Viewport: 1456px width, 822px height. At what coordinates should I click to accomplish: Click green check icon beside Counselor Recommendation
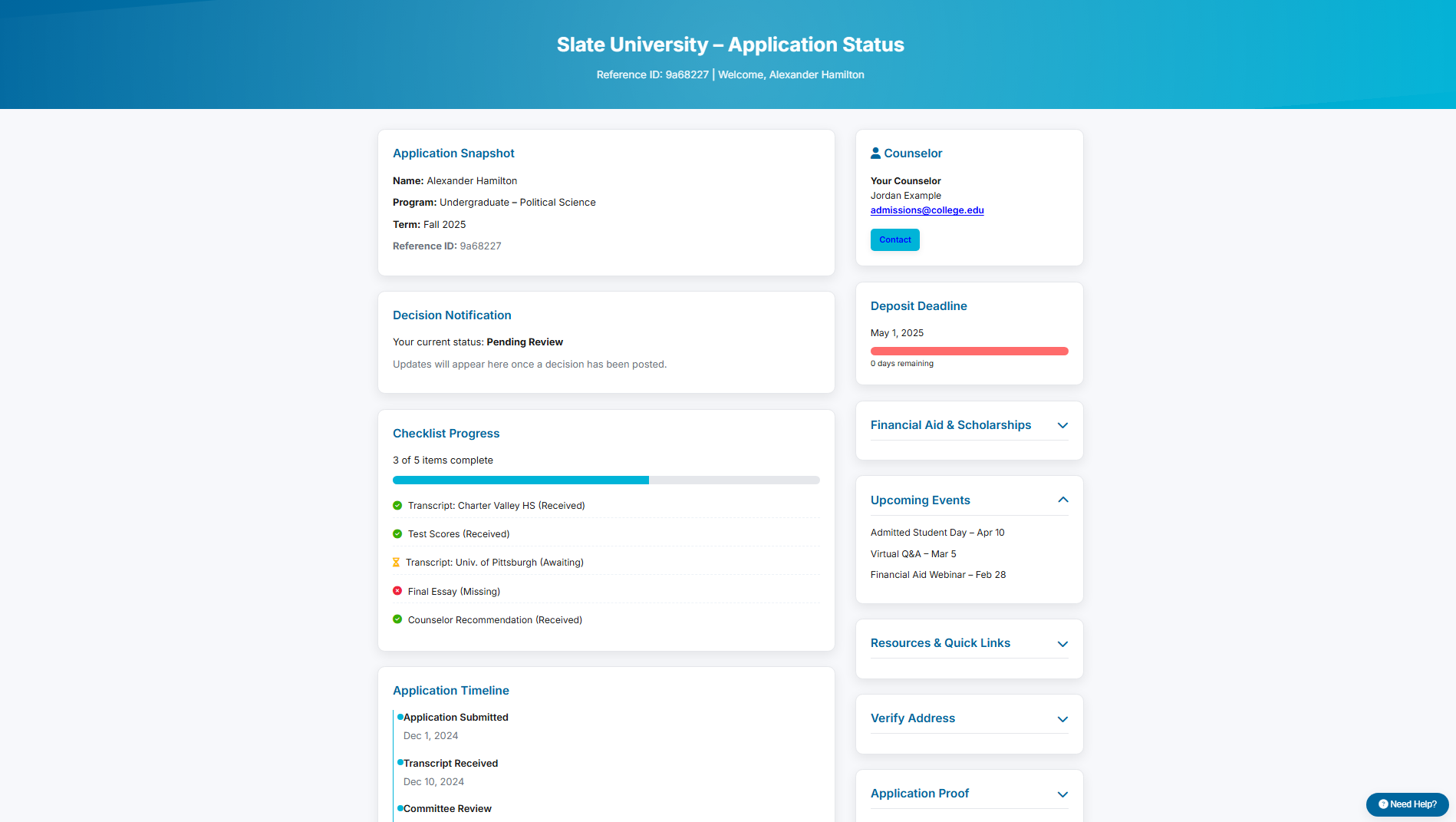397,619
